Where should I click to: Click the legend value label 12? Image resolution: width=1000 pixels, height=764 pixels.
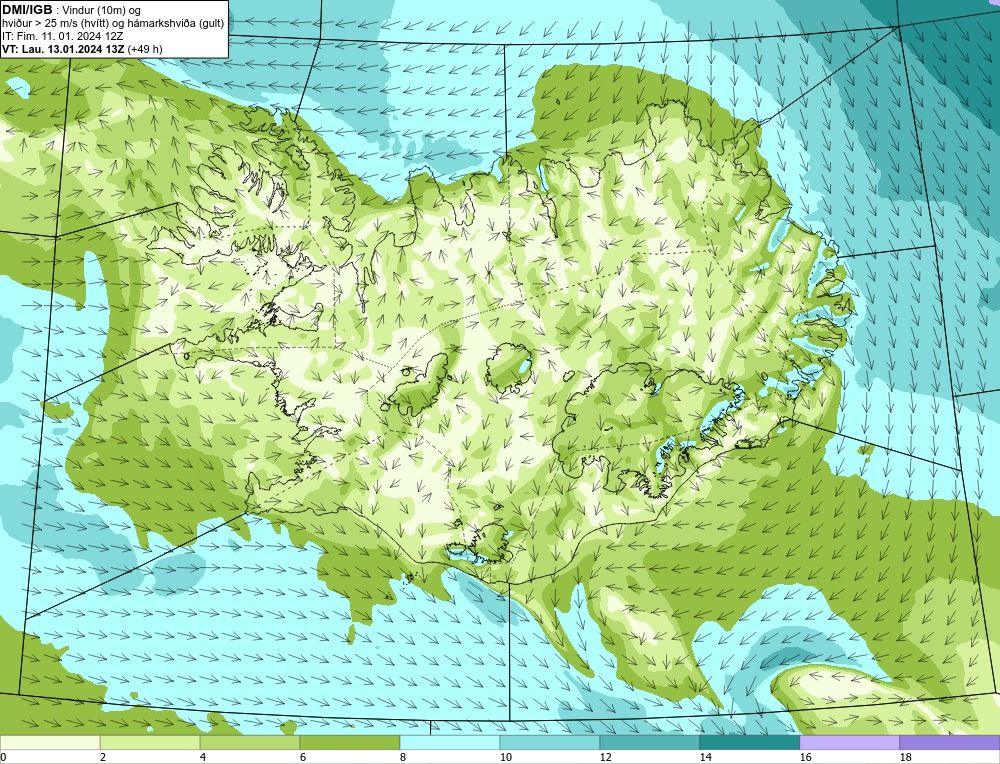pos(605,757)
